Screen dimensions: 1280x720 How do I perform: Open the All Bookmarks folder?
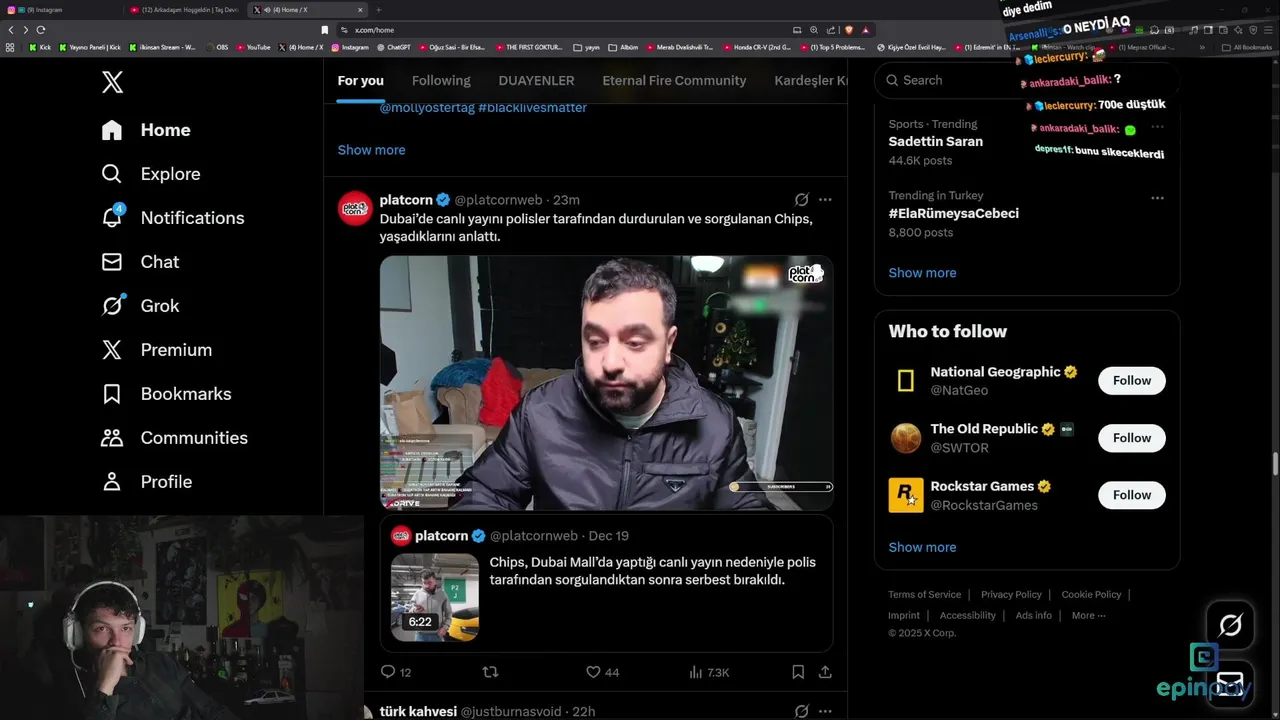1247,47
